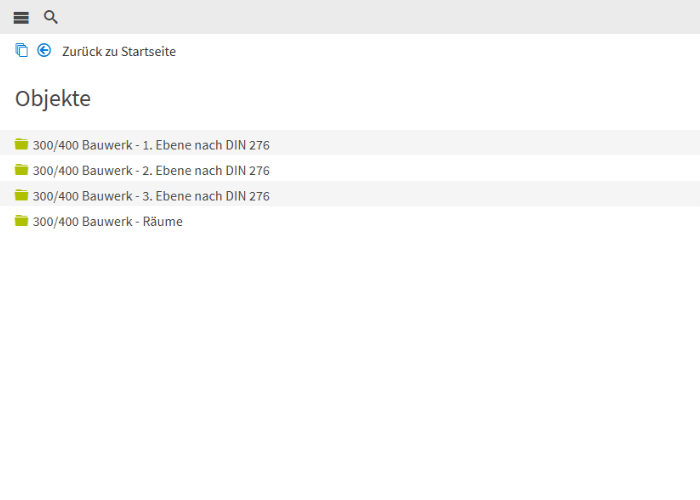Click the blue back arrow icon
700x500 pixels.
tap(44, 50)
